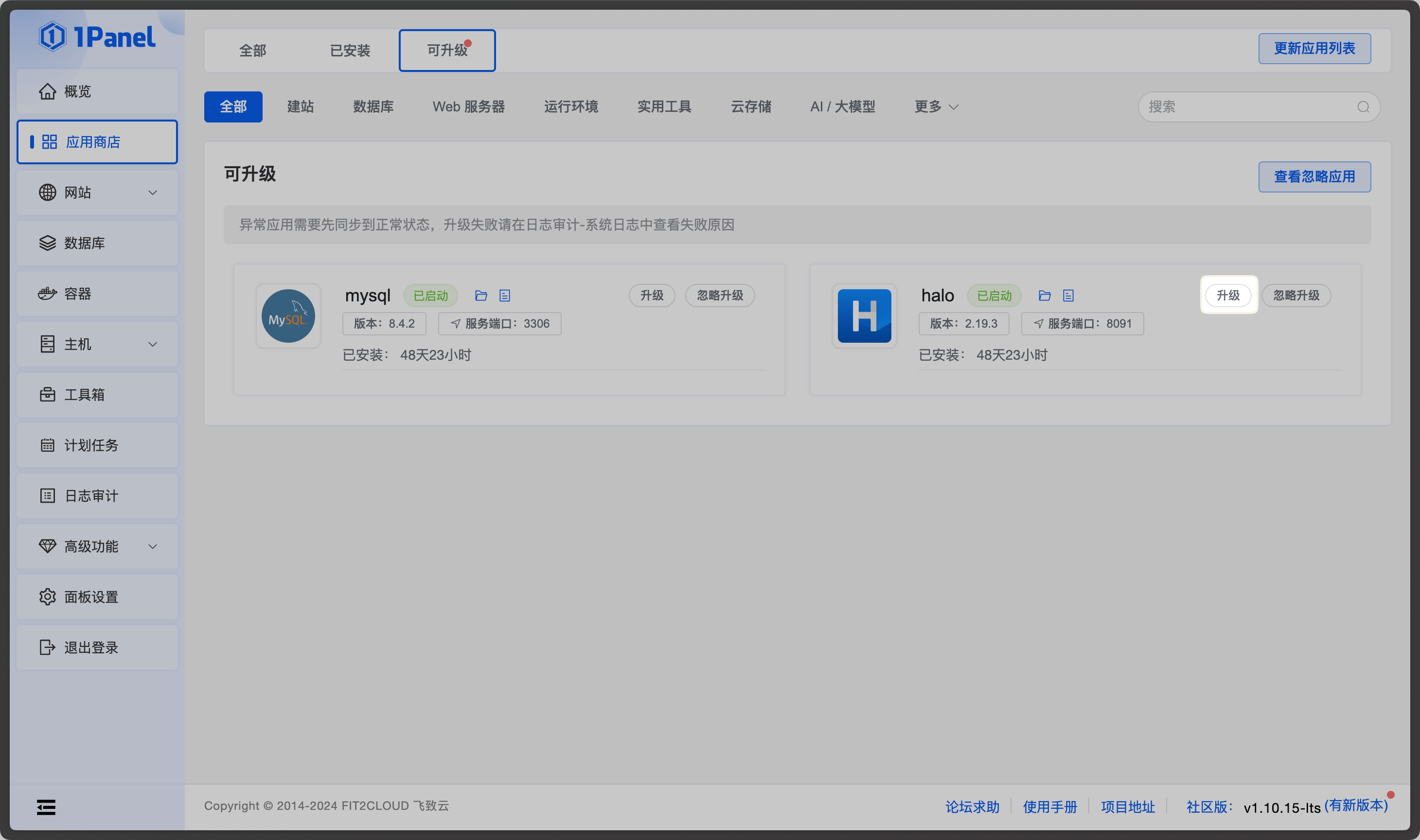
Task: Click the 更新应用列表 button
Action: pos(1314,49)
